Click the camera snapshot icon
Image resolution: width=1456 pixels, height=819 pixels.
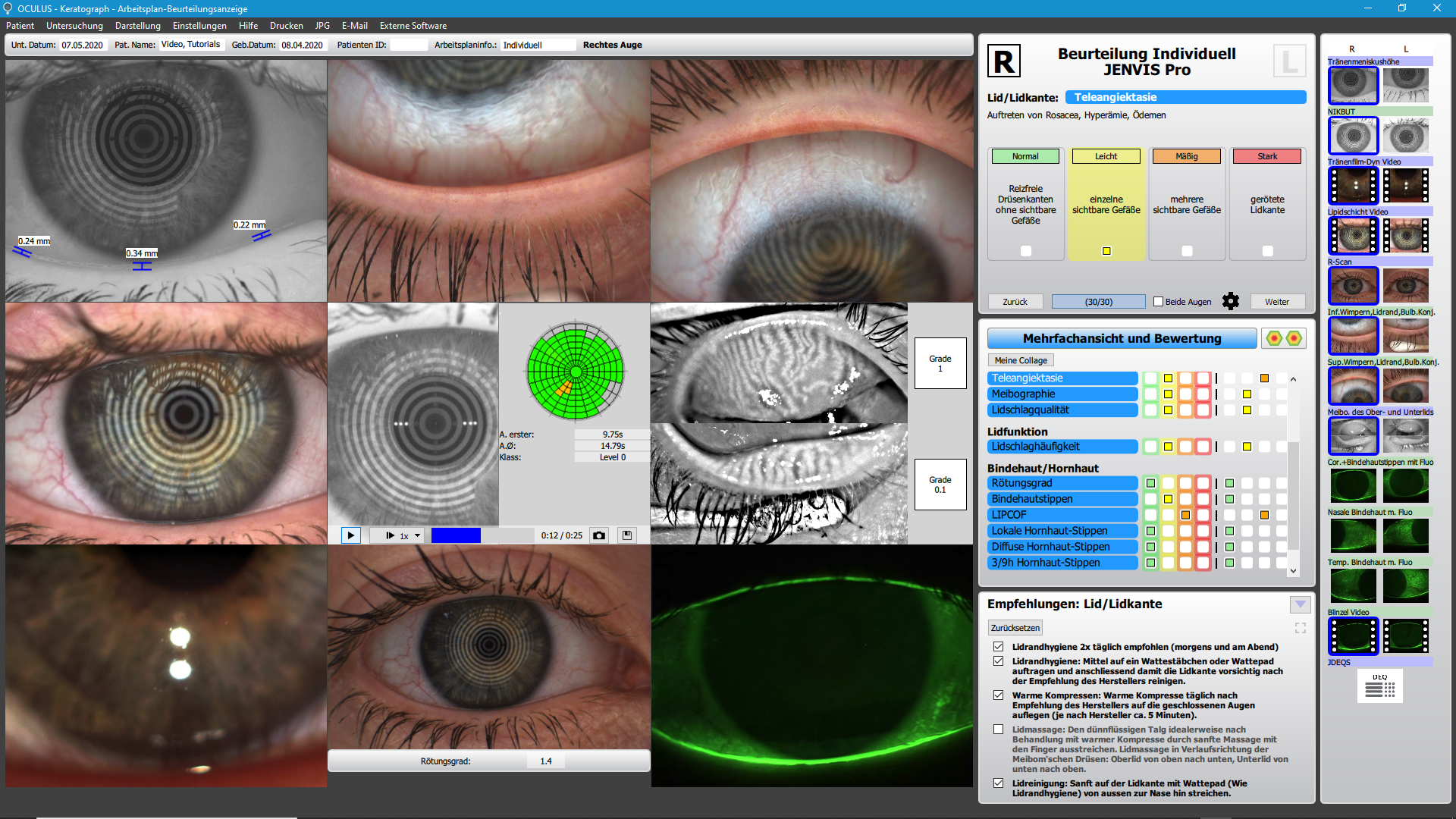click(599, 535)
